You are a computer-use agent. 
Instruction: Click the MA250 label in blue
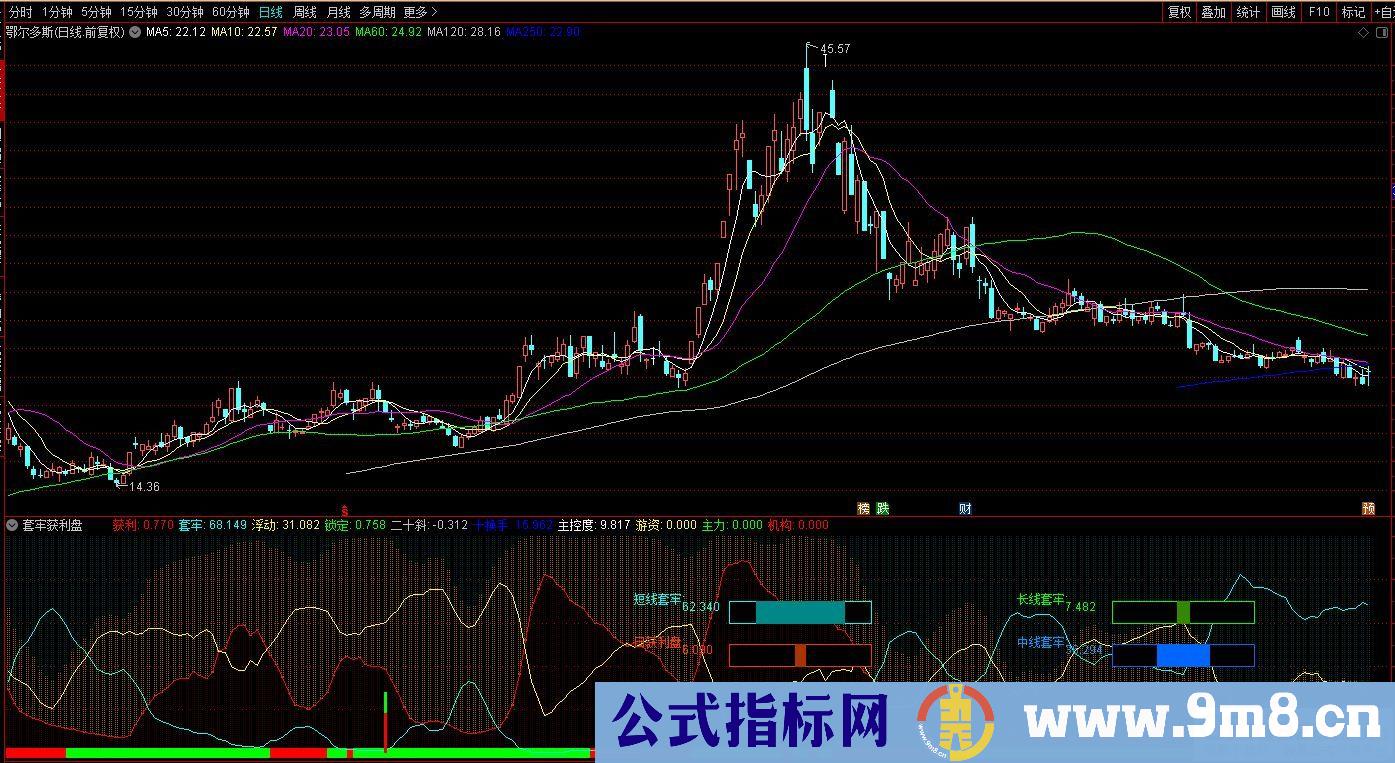click(543, 32)
